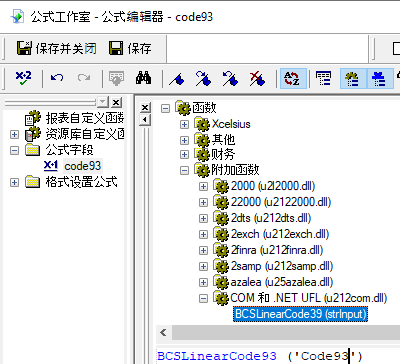Click the Formula Workshop title bar icon

click(17, 16)
